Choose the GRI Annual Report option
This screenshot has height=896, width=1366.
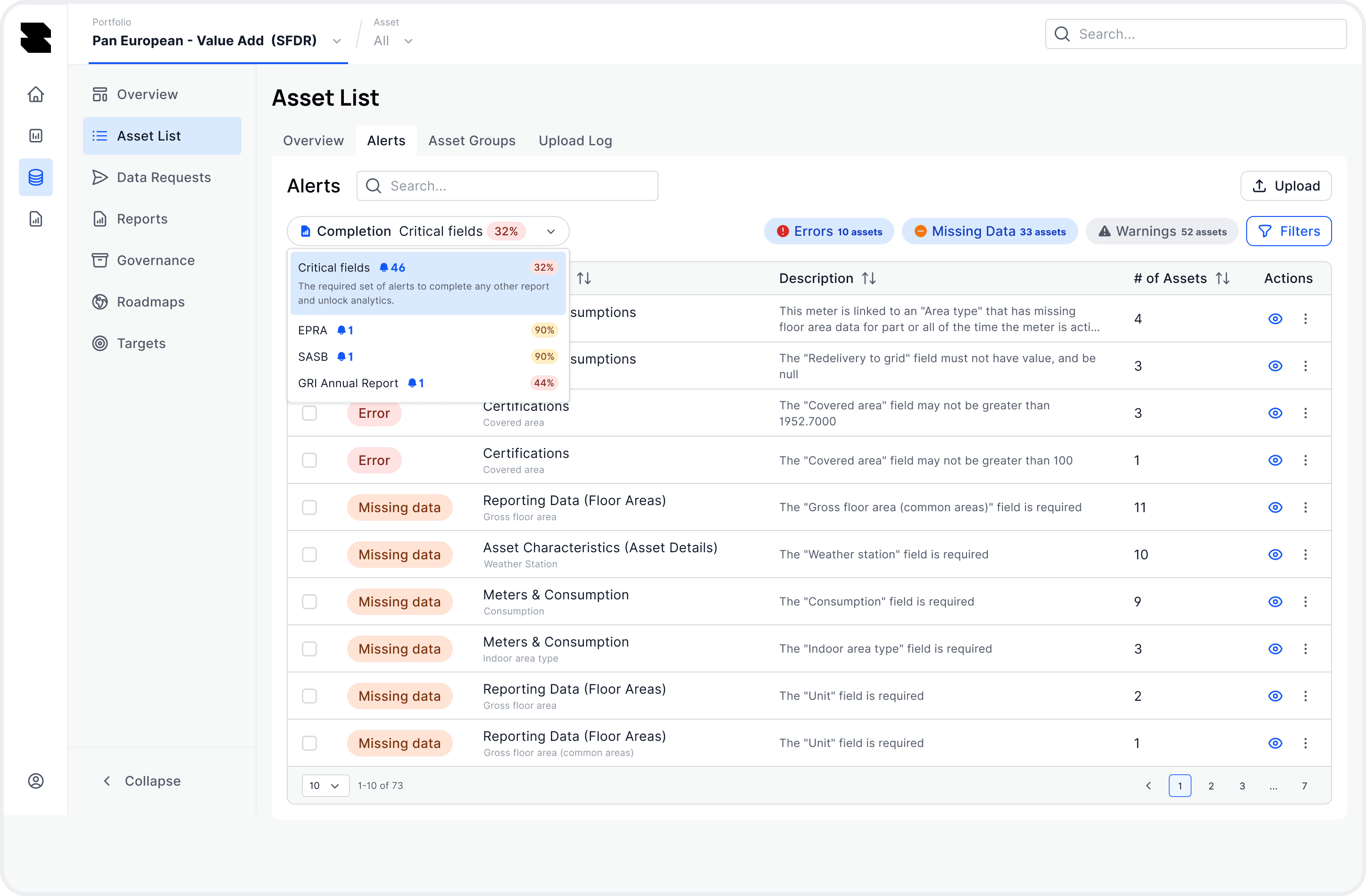(x=428, y=383)
